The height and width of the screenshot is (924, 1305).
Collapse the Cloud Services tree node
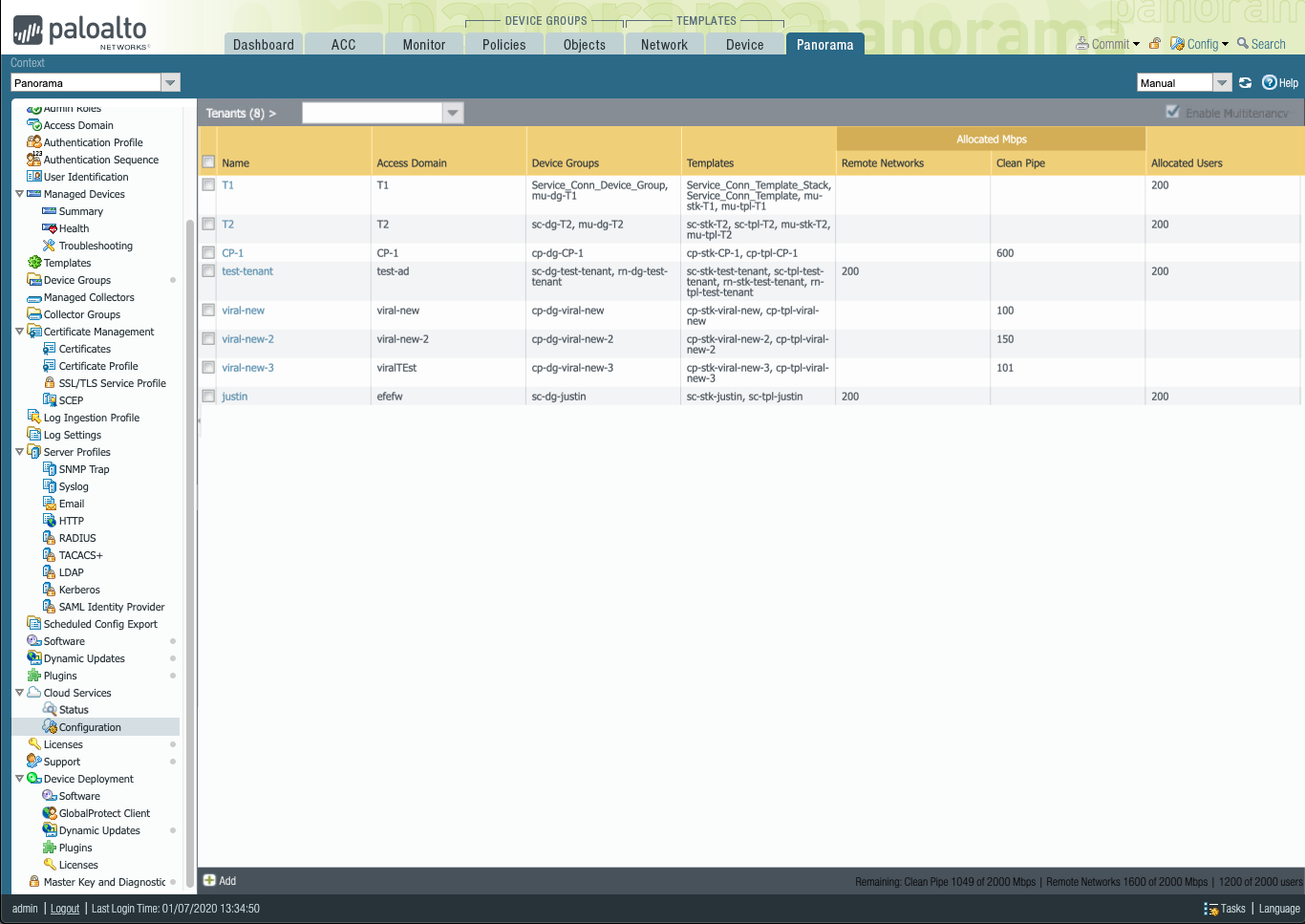click(x=19, y=693)
